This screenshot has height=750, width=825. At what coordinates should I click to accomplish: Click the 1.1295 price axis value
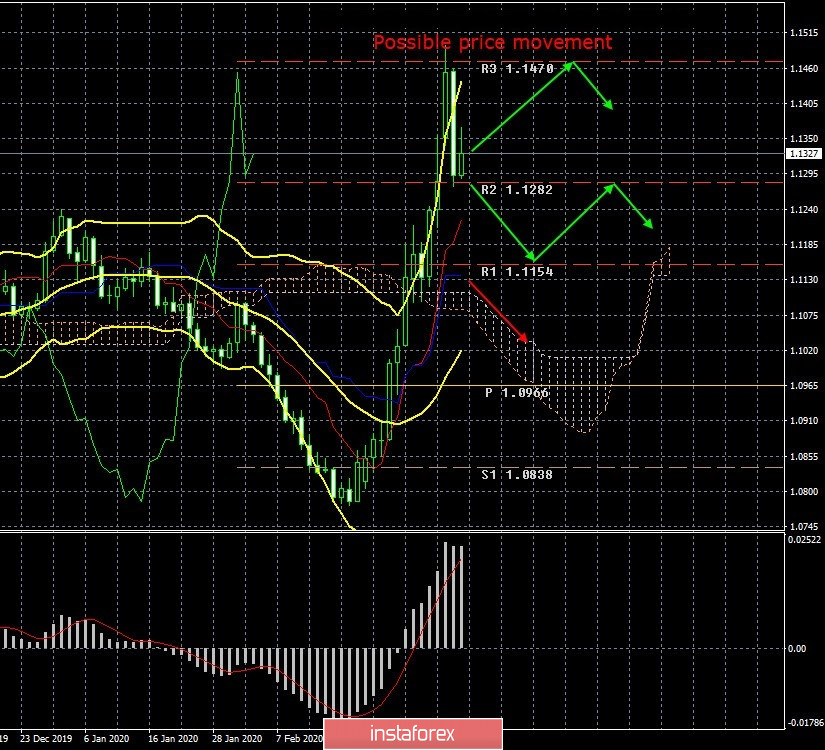pyautogui.click(x=804, y=174)
